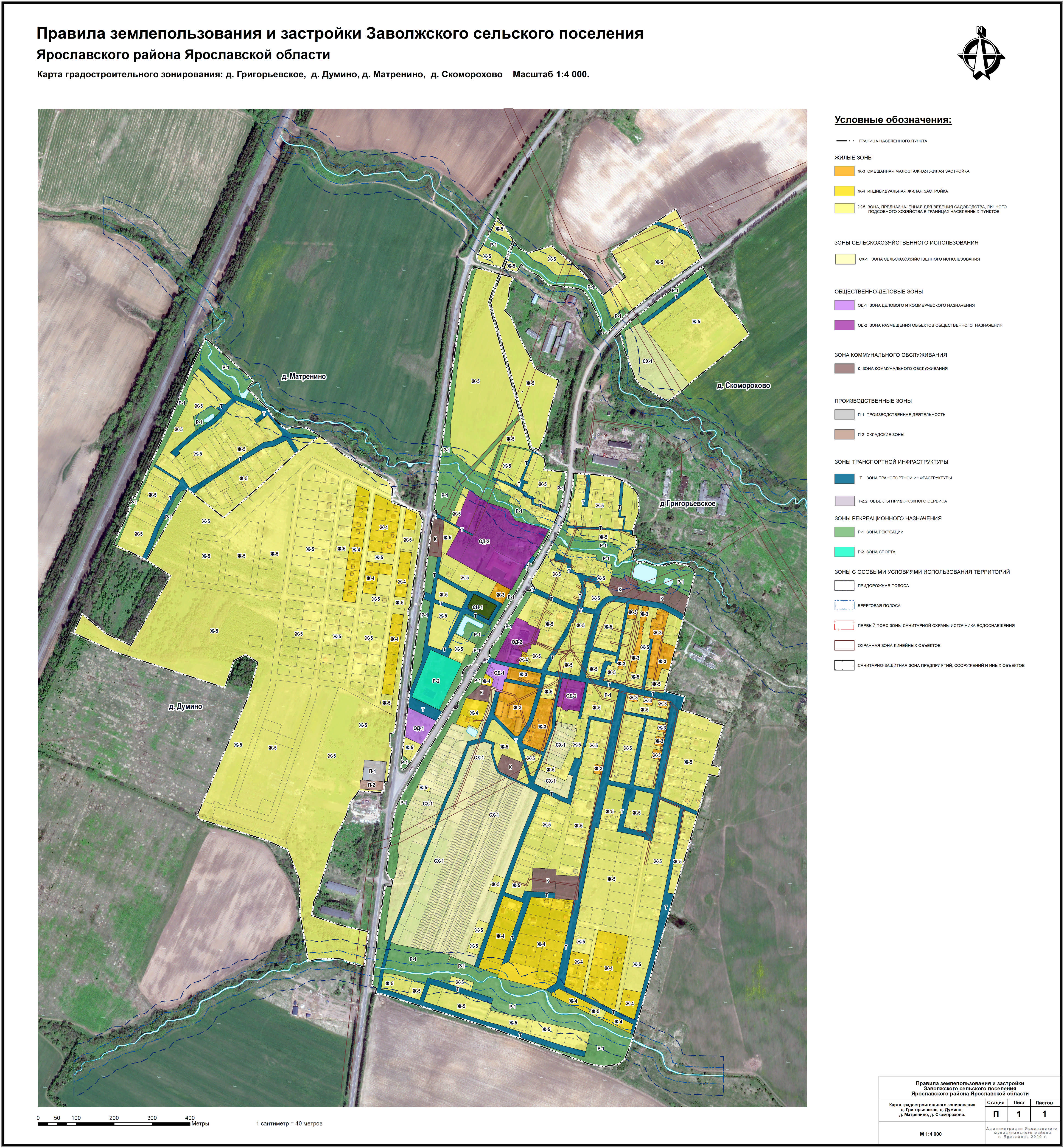The height and width of the screenshot is (1148, 1064).
Task: Click the К communal service brown swatch
Action: pos(844,369)
